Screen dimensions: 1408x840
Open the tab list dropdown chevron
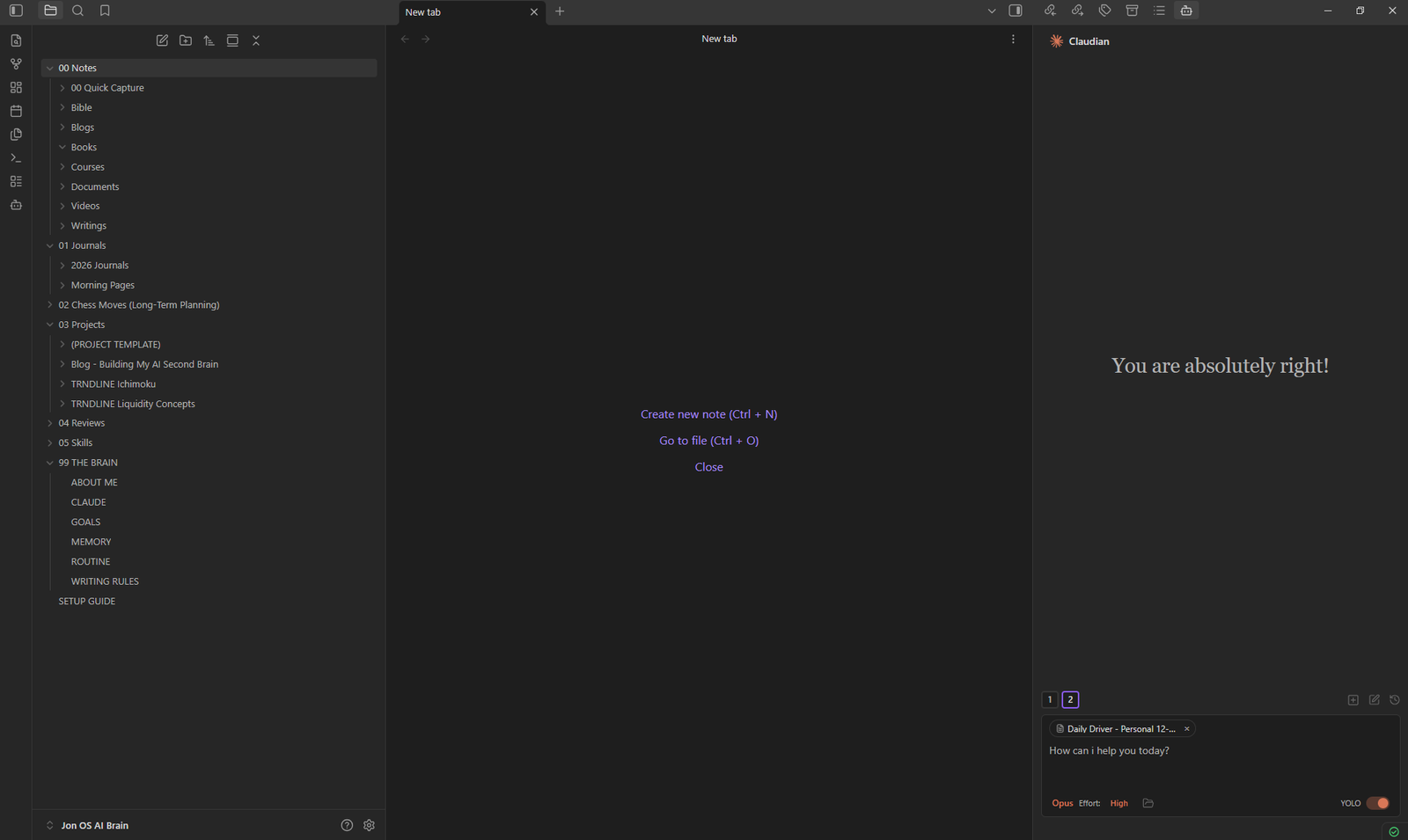point(992,11)
